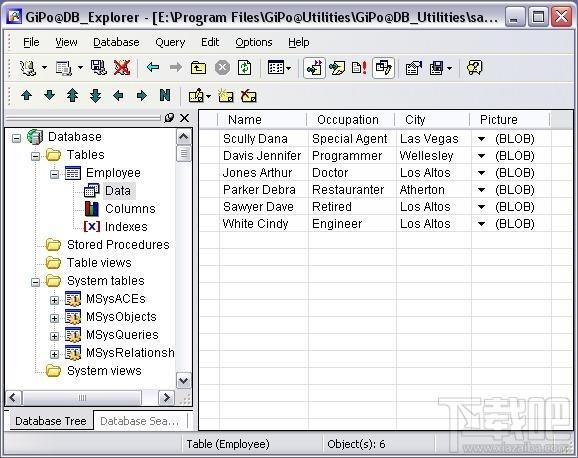This screenshot has height=458, width=578.
Task: Open the Edit menu
Action: pos(210,42)
